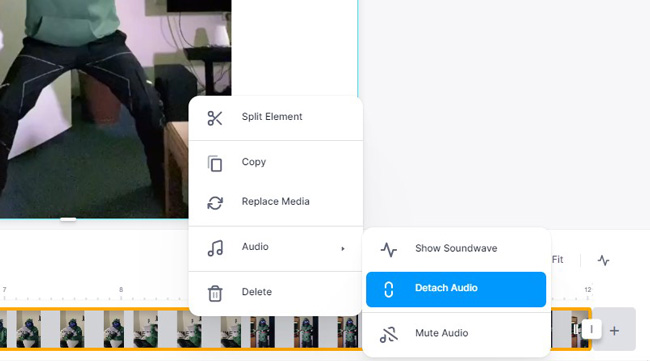Click the Copy icon in context menu
The image size is (650, 361).
click(215, 163)
